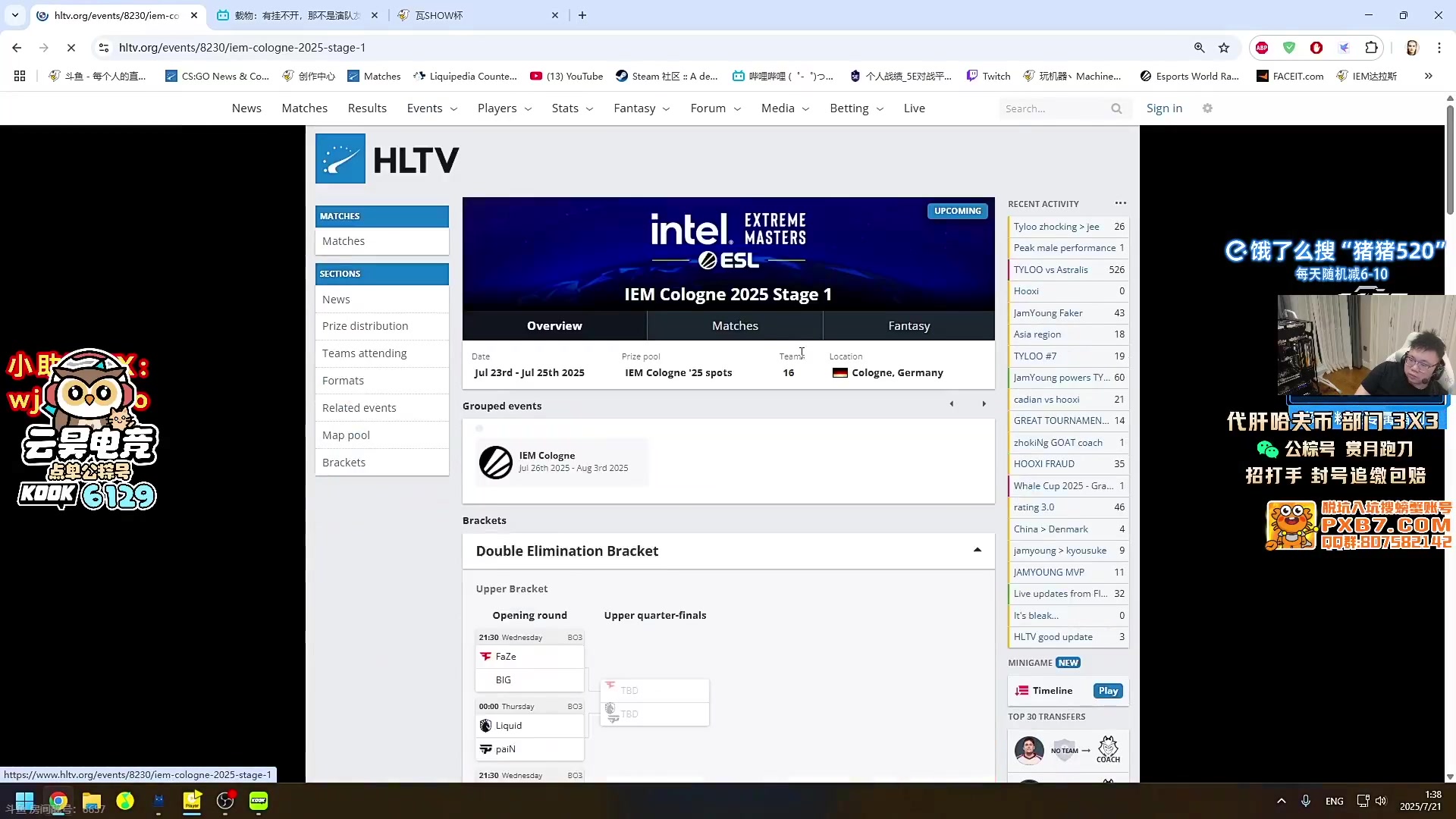Click the page vertical scrollbar
Viewport: 1456px width, 819px height.
1450,159
